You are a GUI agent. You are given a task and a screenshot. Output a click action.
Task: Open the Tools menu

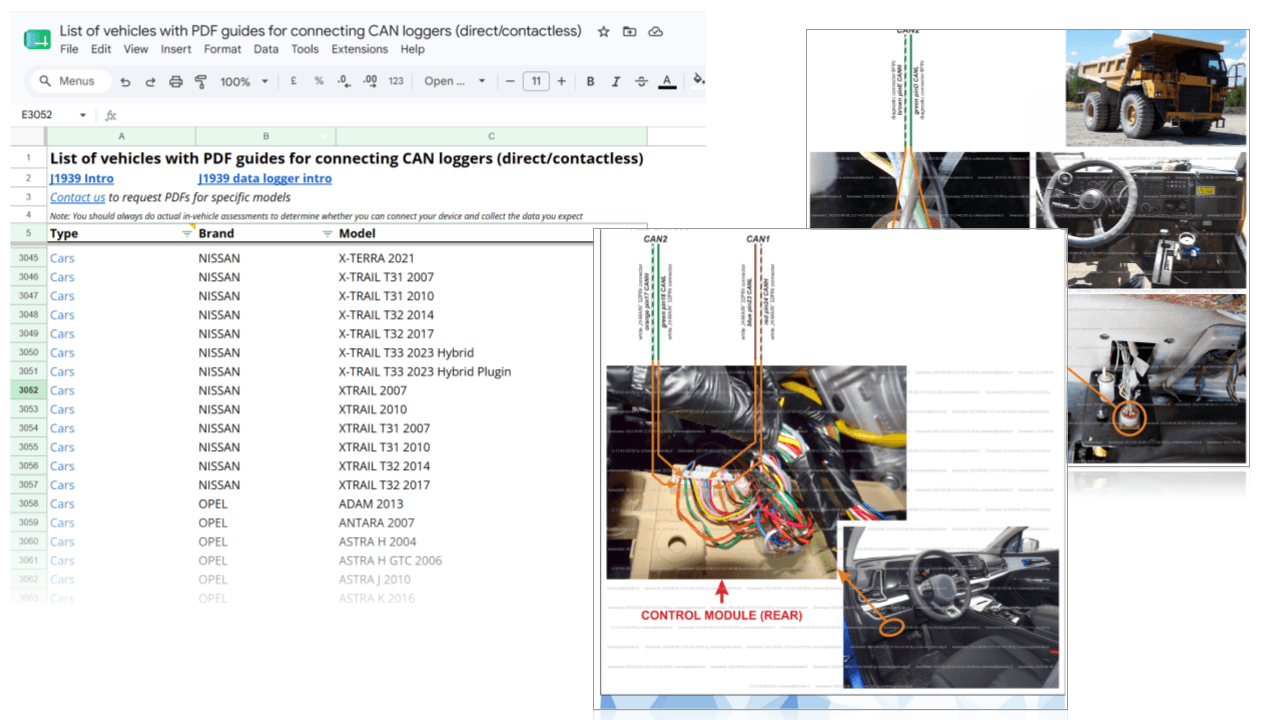pyautogui.click(x=305, y=49)
